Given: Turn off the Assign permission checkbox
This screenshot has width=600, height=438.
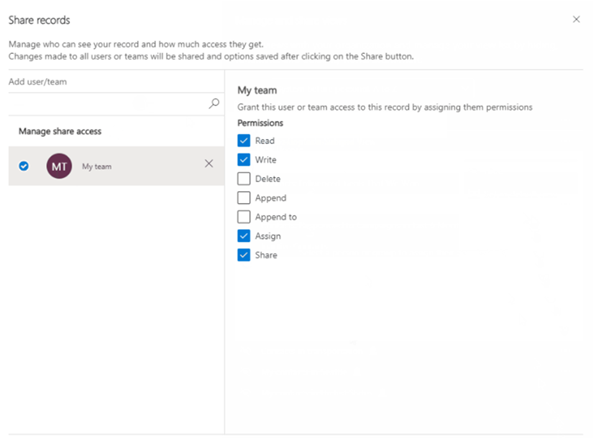Looking at the screenshot, I should click(244, 236).
